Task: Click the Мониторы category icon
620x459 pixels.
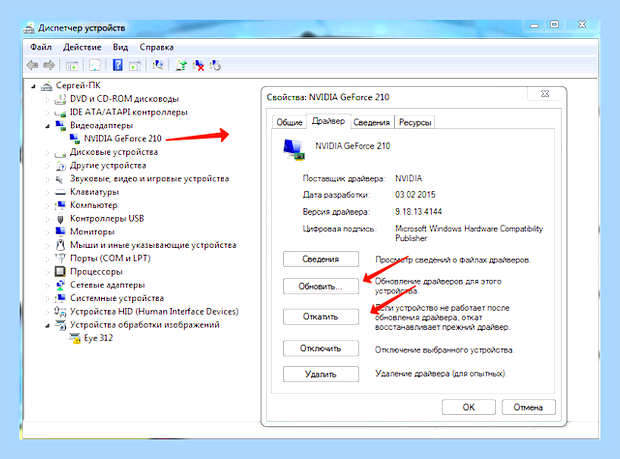Action: pos(60,232)
